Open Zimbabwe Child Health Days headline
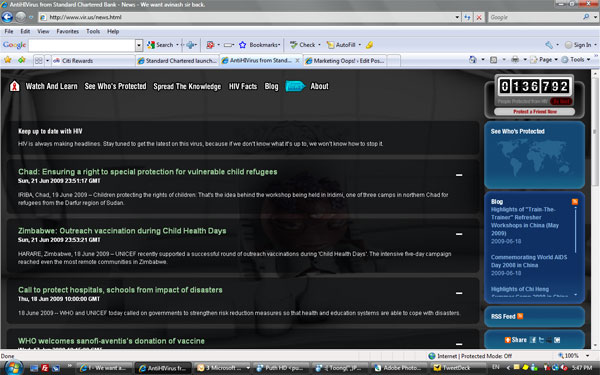 pyautogui.click(x=122, y=231)
